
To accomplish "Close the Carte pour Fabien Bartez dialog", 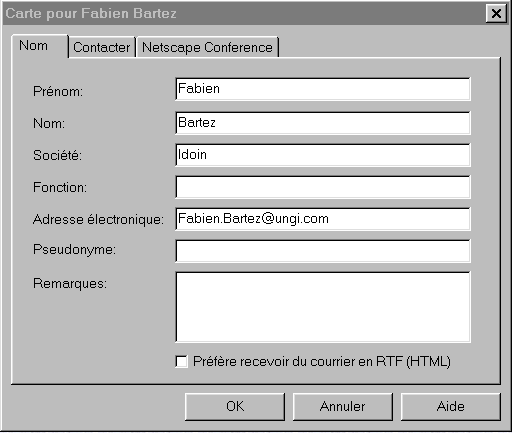I will (x=496, y=14).
